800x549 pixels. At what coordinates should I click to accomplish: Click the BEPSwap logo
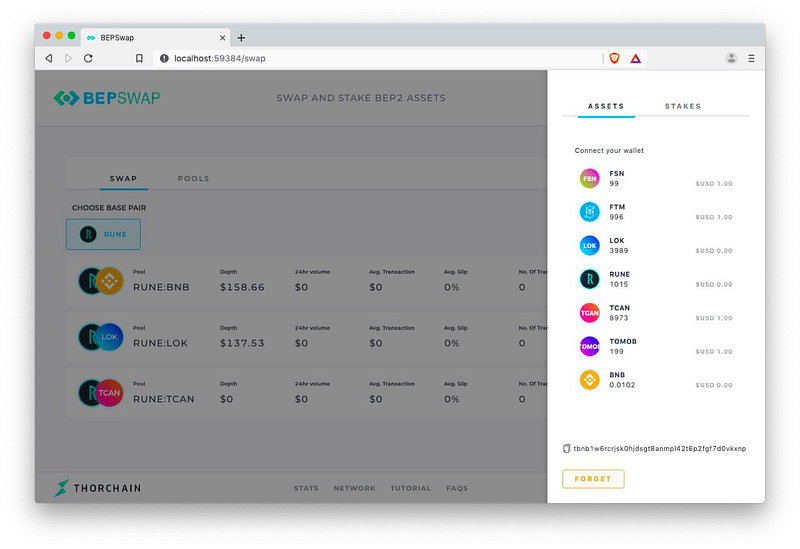coord(107,97)
